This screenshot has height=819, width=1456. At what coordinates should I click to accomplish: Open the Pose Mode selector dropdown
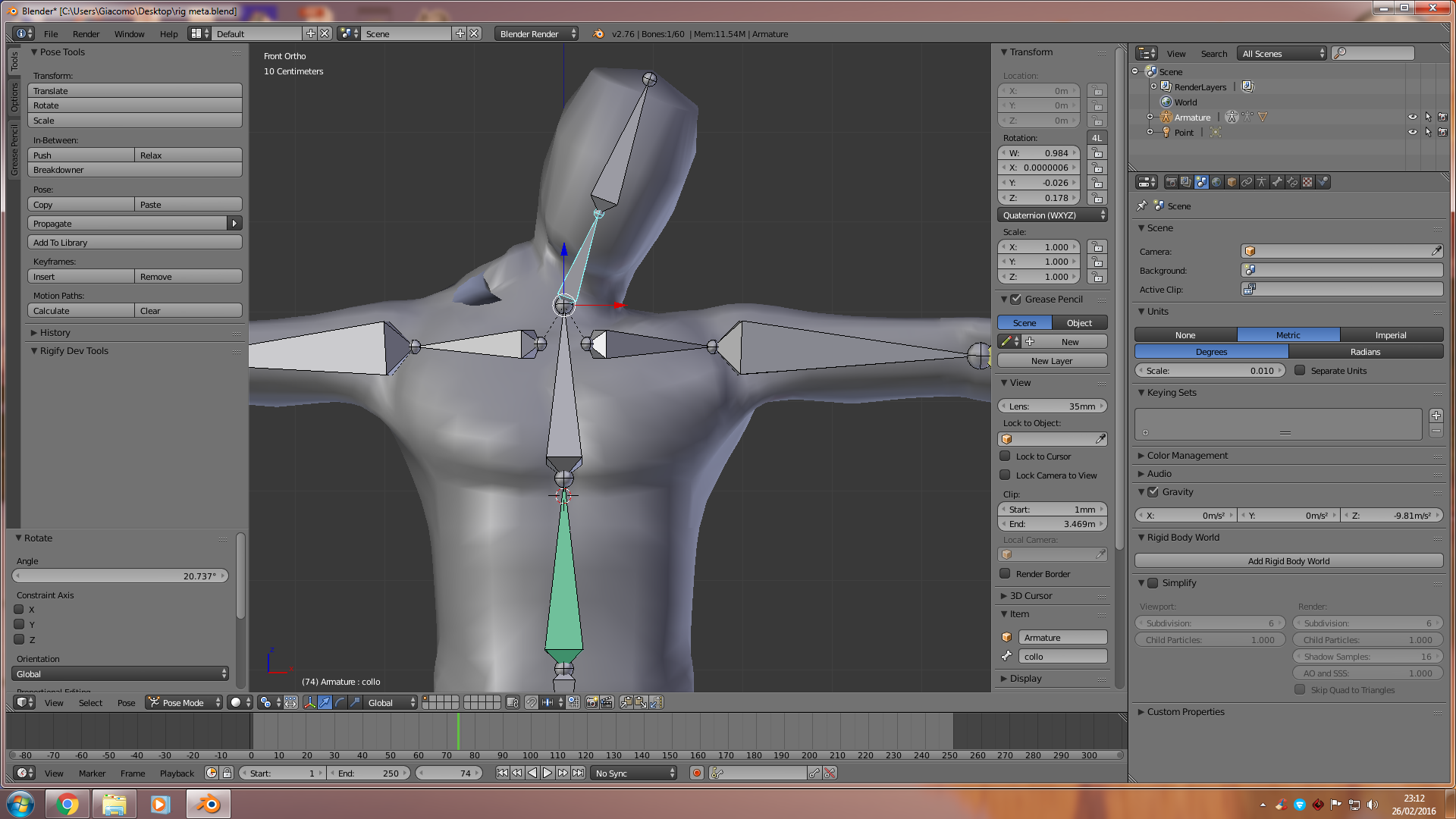click(184, 703)
